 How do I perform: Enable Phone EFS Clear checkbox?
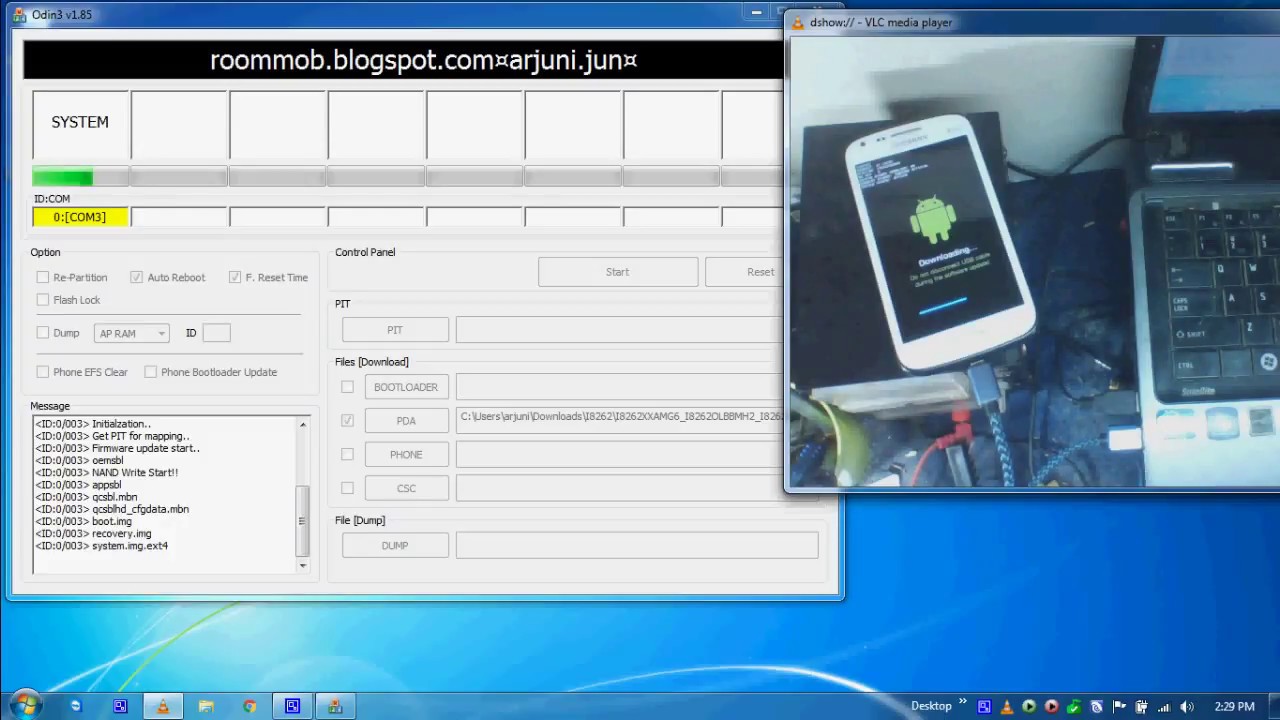click(43, 372)
